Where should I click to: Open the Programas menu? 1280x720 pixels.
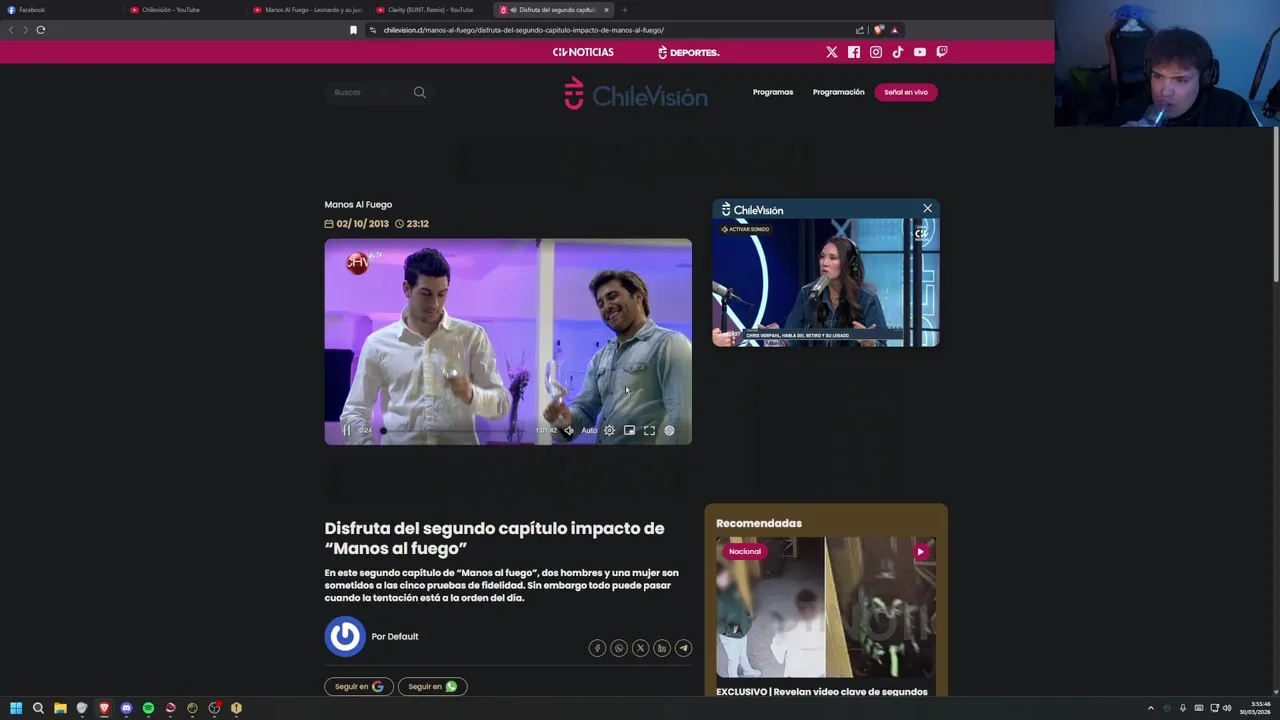coord(773,92)
